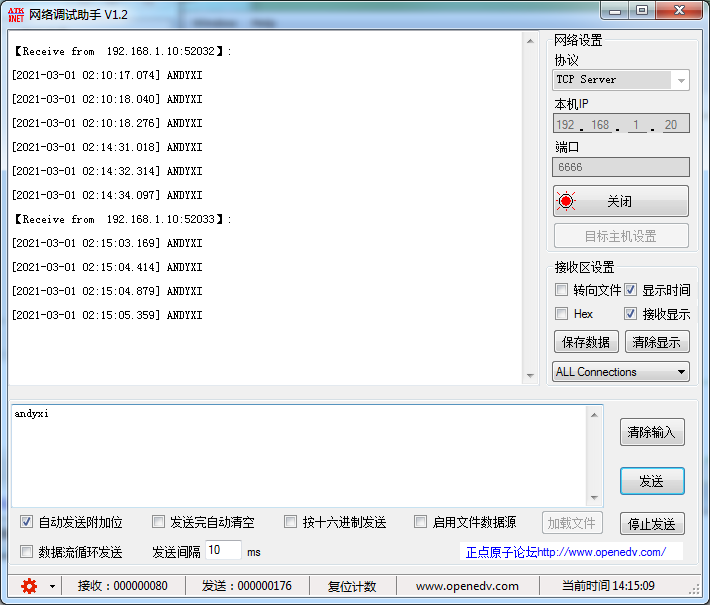Viewport: 710px width, 605px height.
Task: Disable the 显示时间 checkbox
Action: pos(630,290)
